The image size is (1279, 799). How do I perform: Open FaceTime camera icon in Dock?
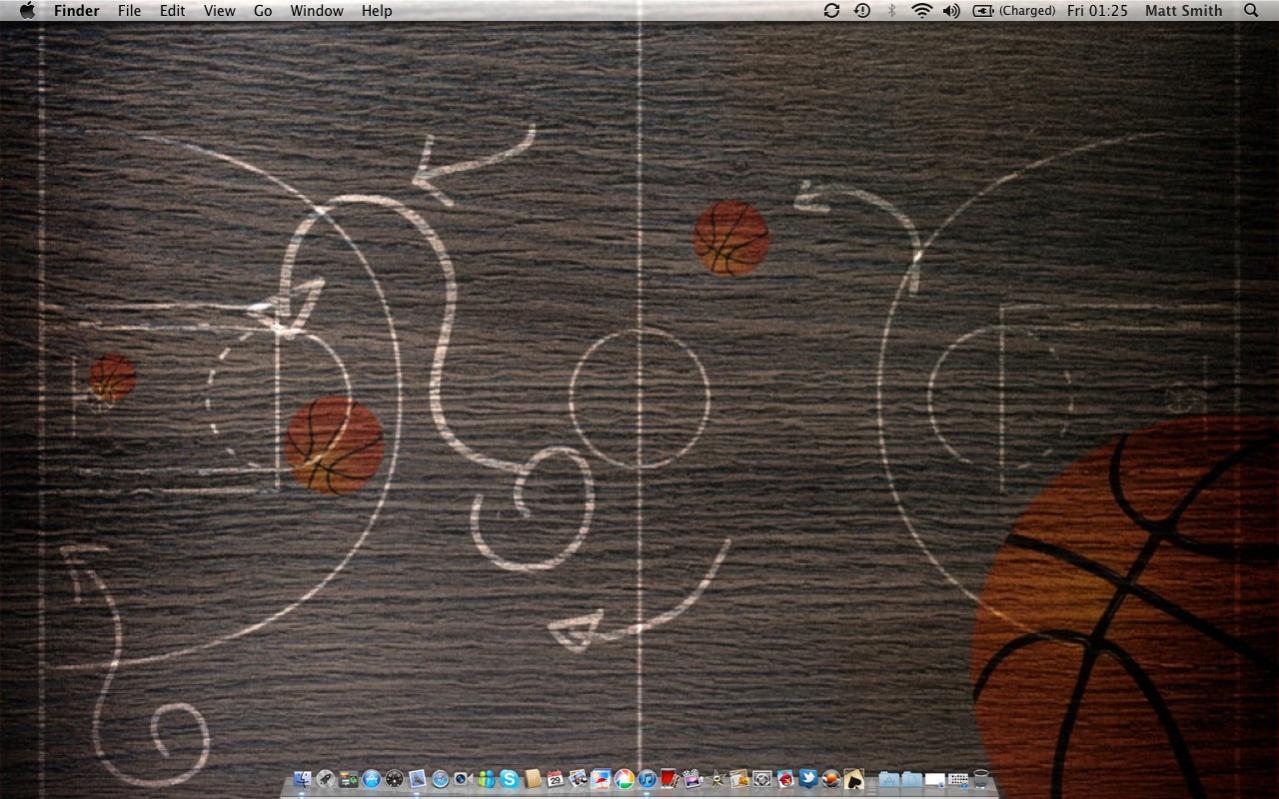click(463, 779)
